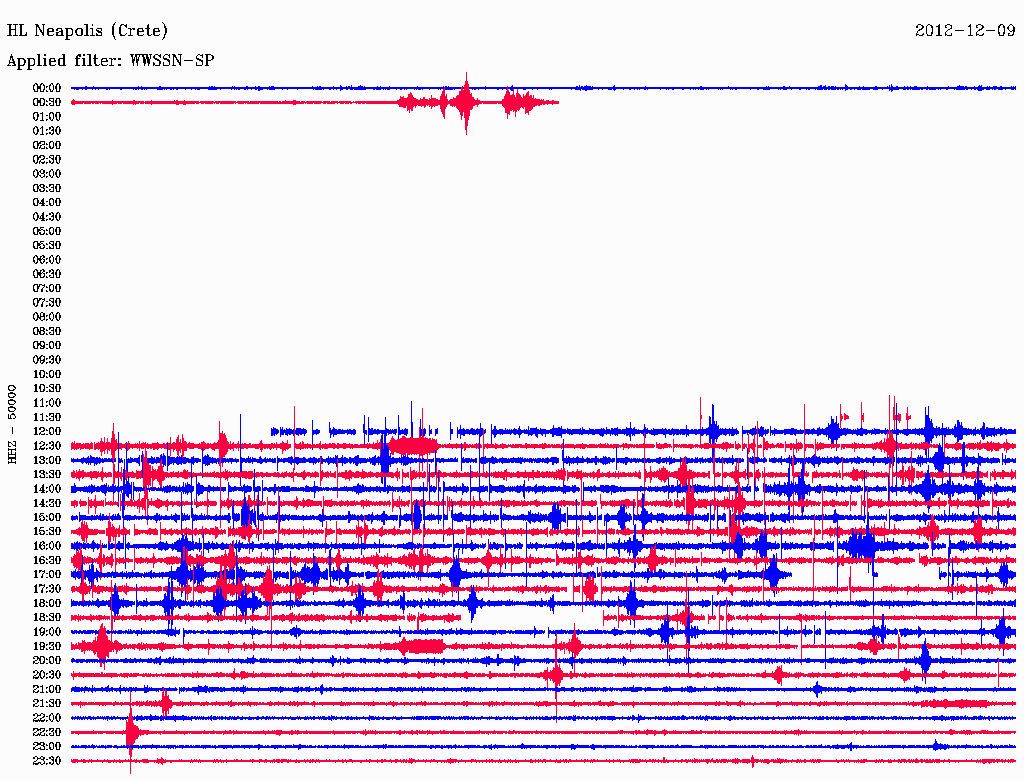Click the 13:00 time label
Image resolution: width=1024 pixels, height=780 pixels.
pos(47,460)
